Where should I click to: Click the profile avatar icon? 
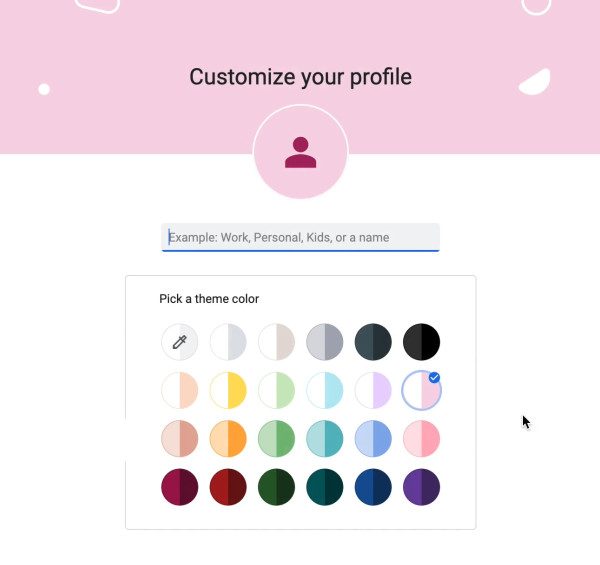pyautogui.click(x=300, y=153)
